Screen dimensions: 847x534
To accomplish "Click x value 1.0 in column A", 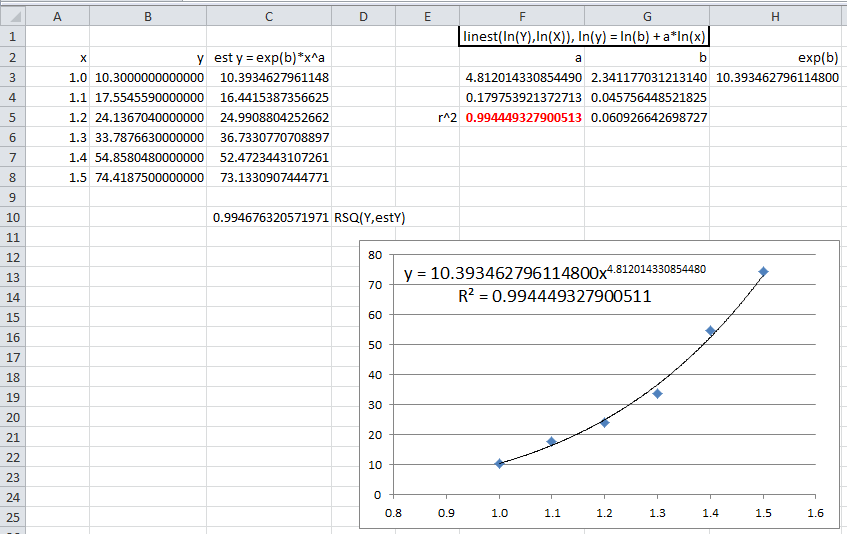I will pyautogui.click(x=57, y=77).
